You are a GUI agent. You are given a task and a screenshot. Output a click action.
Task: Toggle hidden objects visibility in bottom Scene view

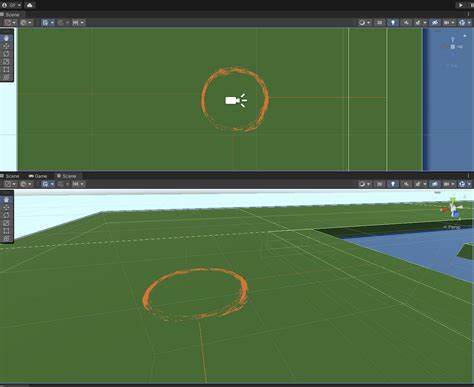[x=435, y=184]
